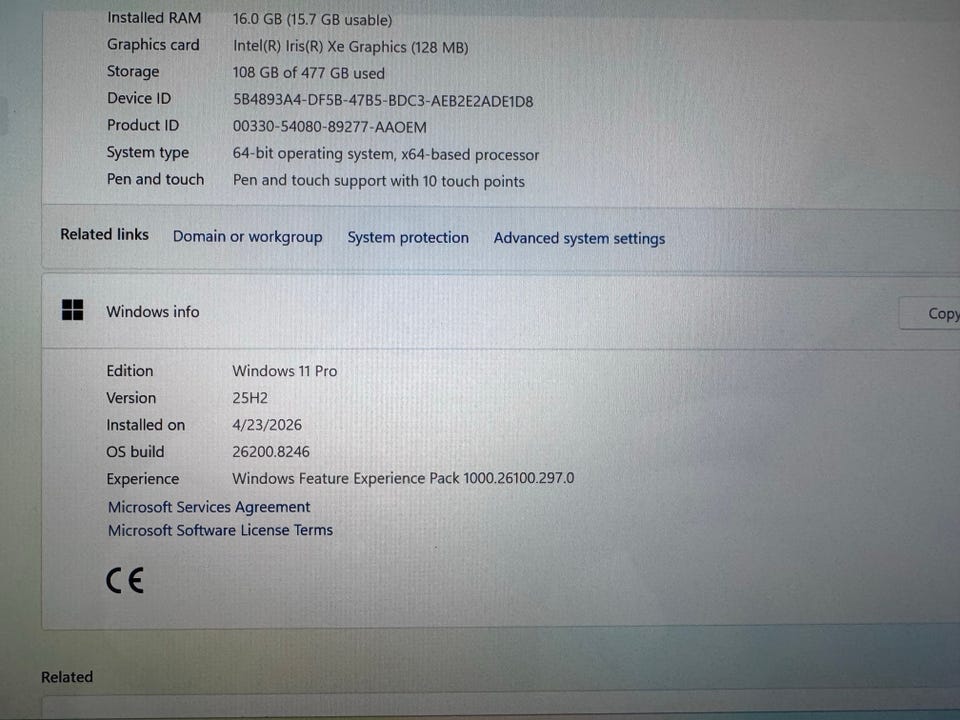Select the Device ID value 5B4893A4-DF5B-47B5-BDC3-AEB2E2ADE1D8

[383, 101]
